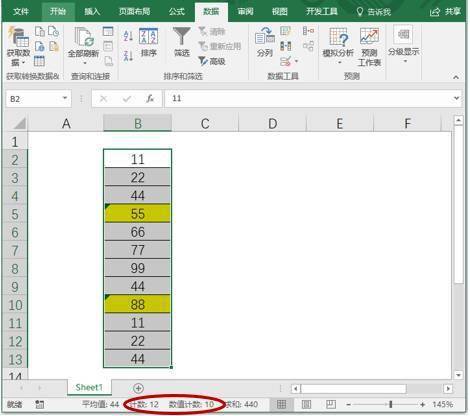Click the Consolidate icon
The width and height of the screenshot is (470, 416).
point(308,31)
